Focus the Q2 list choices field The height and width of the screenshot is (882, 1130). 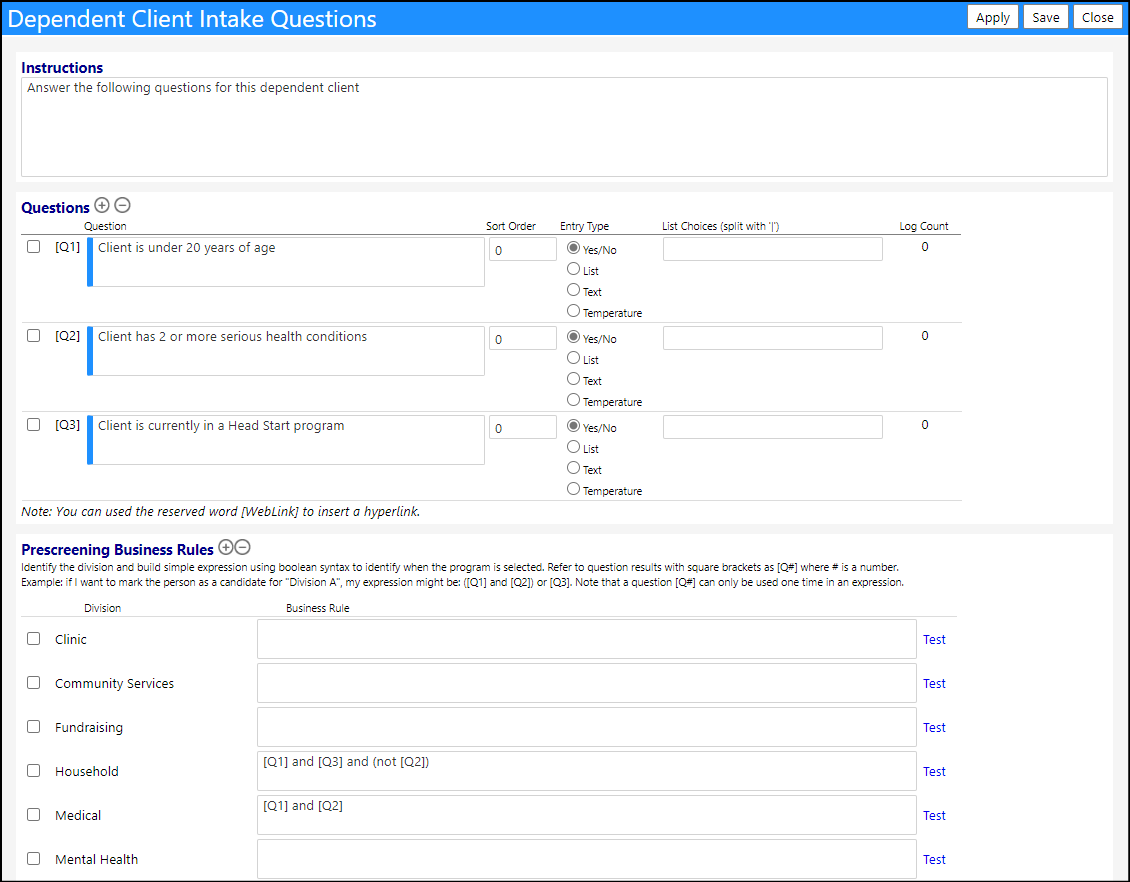pyautogui.click(x=773, y=338)
